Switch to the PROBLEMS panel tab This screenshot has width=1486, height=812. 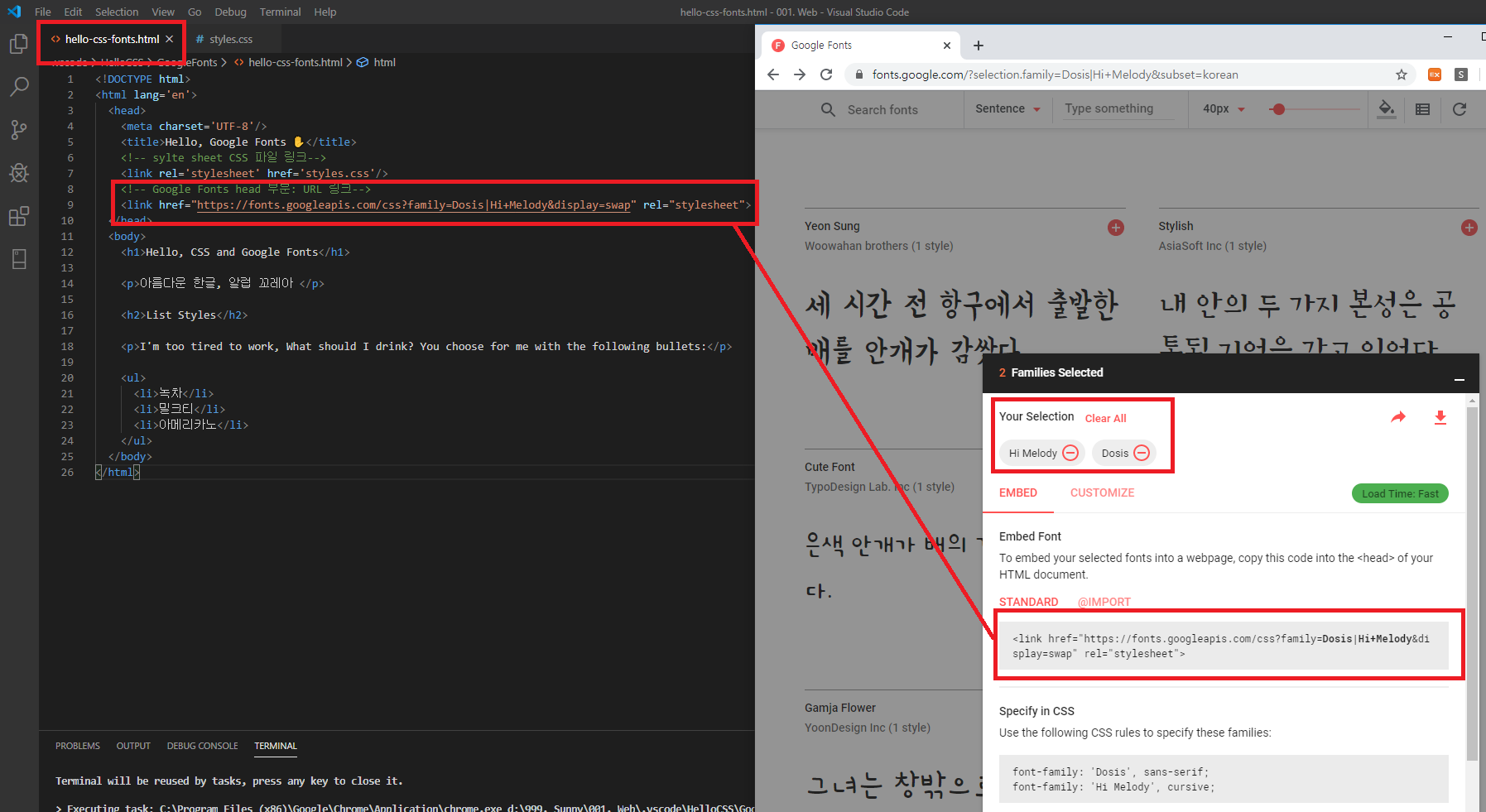[78, 746]
